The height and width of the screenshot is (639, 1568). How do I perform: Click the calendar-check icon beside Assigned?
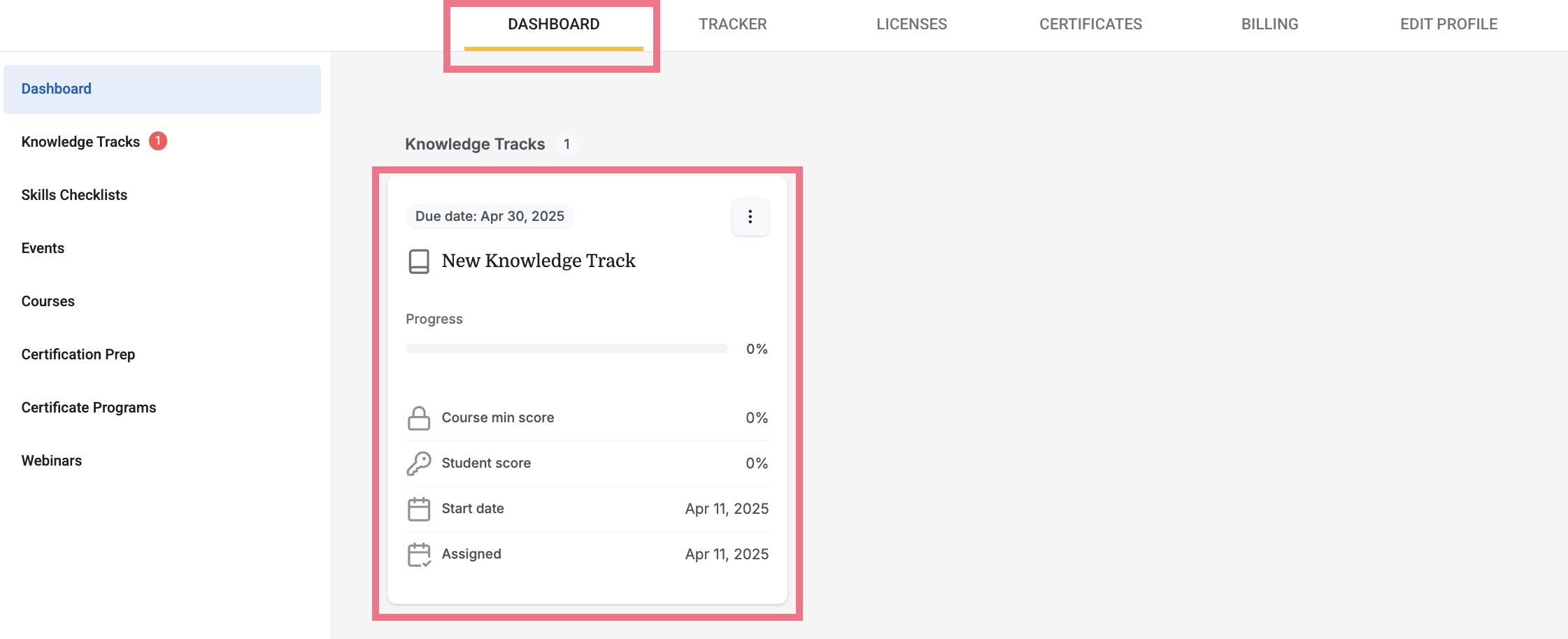[419, 554]
